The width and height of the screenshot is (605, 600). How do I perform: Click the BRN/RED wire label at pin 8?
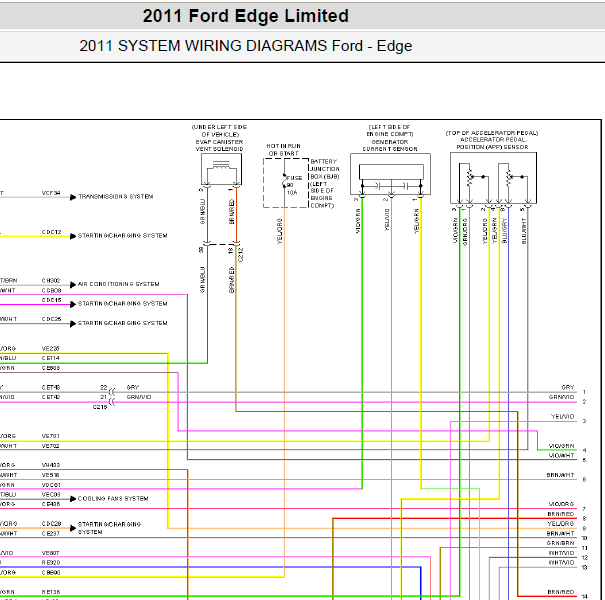561,514
